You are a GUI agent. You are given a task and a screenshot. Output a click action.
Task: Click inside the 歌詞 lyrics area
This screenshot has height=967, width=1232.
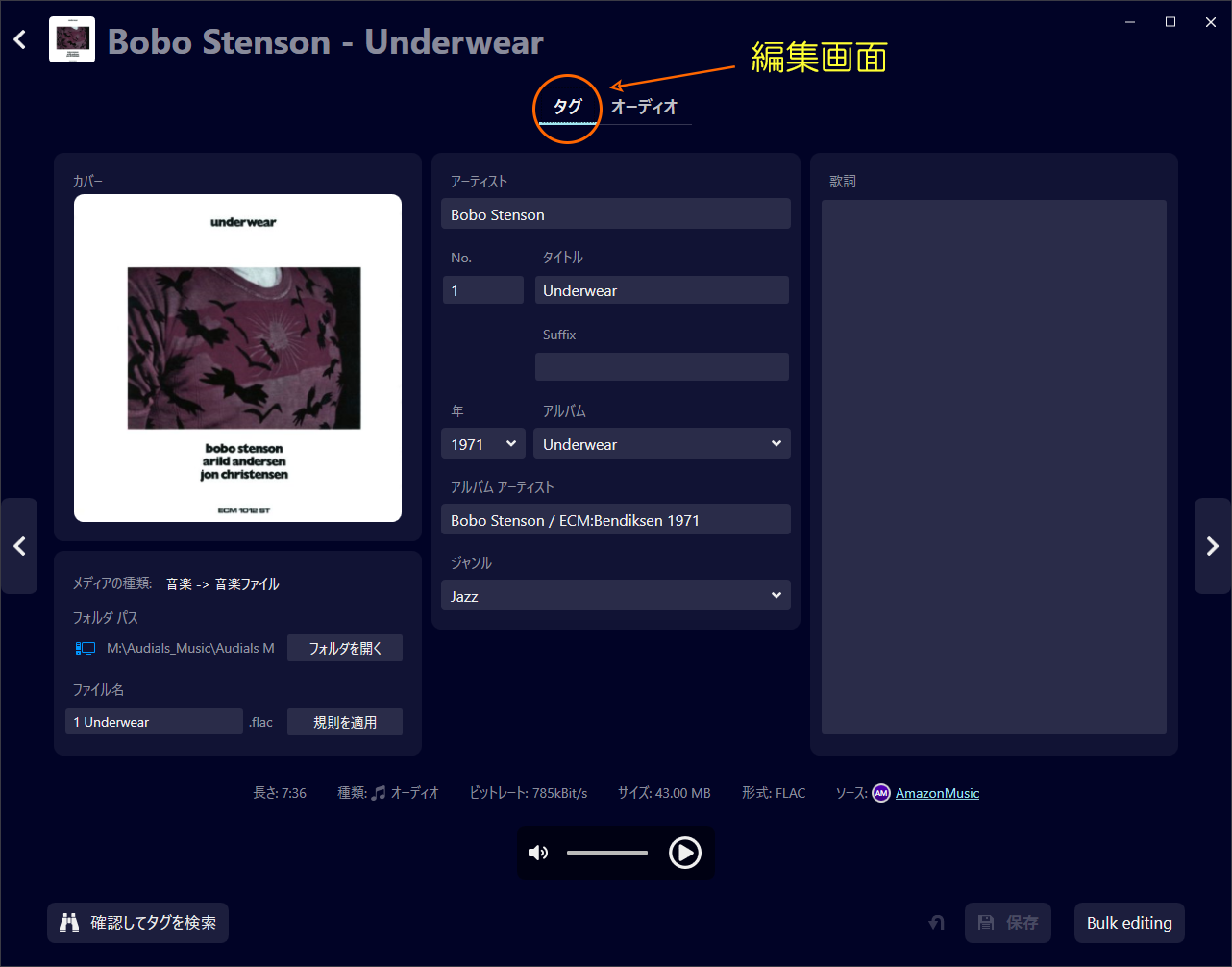[994, 467]
